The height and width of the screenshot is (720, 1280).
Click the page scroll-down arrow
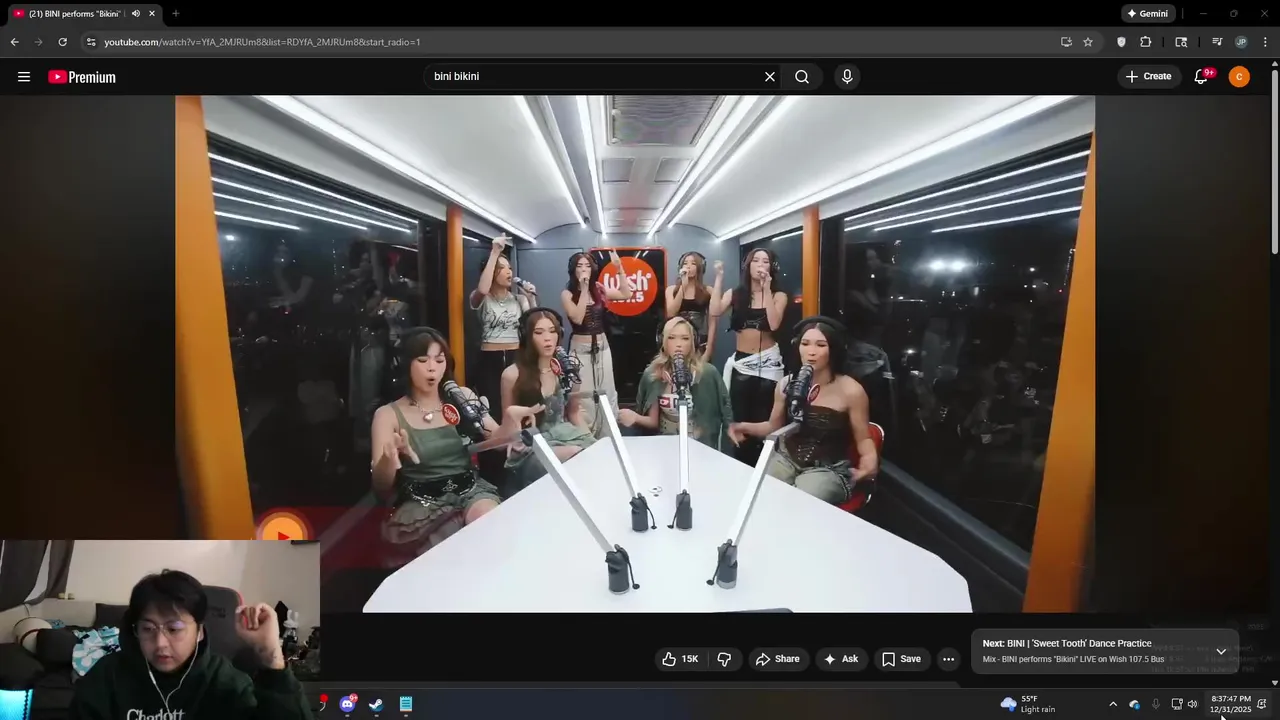(1275, 682)
